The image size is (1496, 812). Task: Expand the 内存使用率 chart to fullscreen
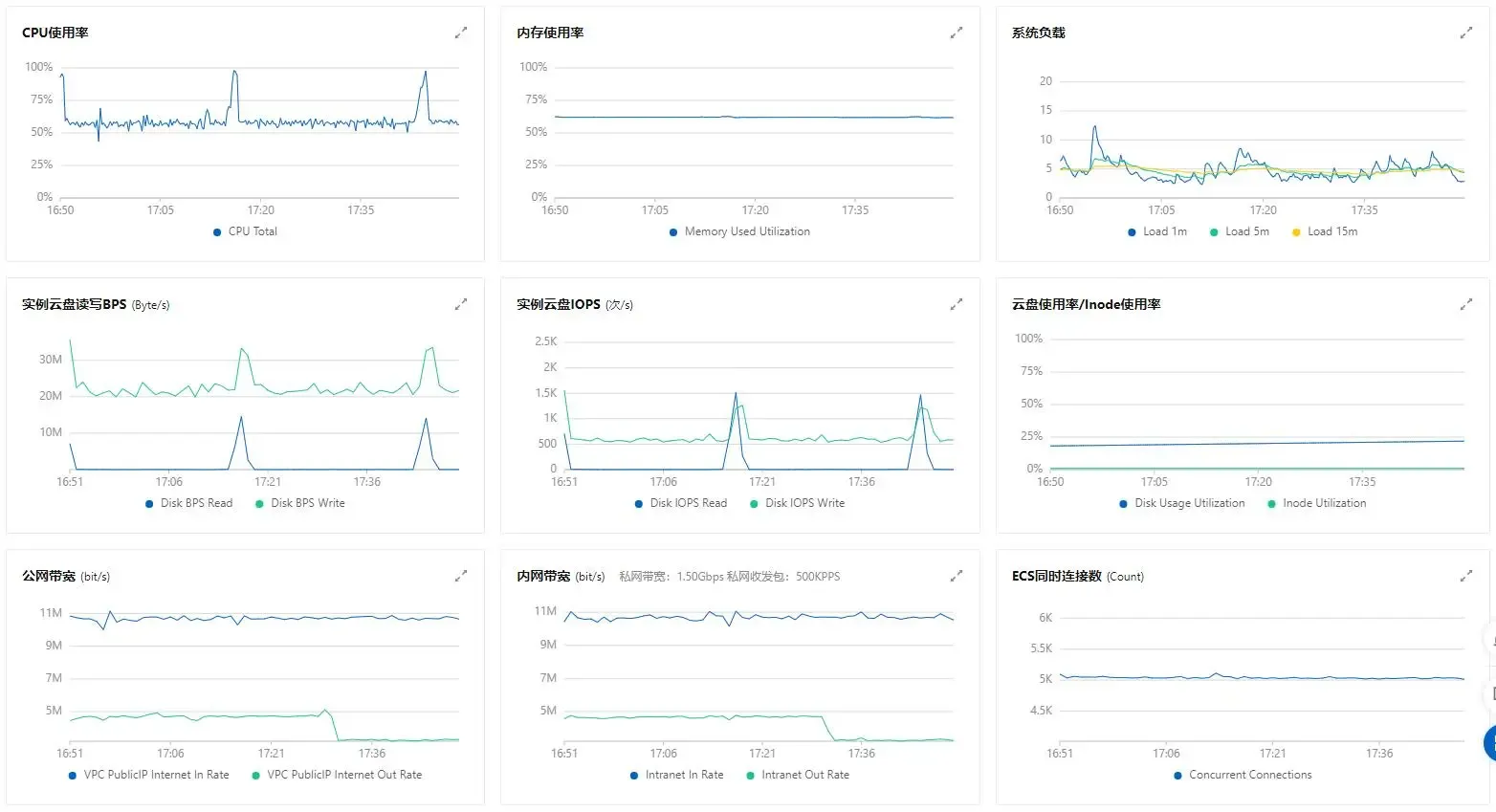point(956,33)
